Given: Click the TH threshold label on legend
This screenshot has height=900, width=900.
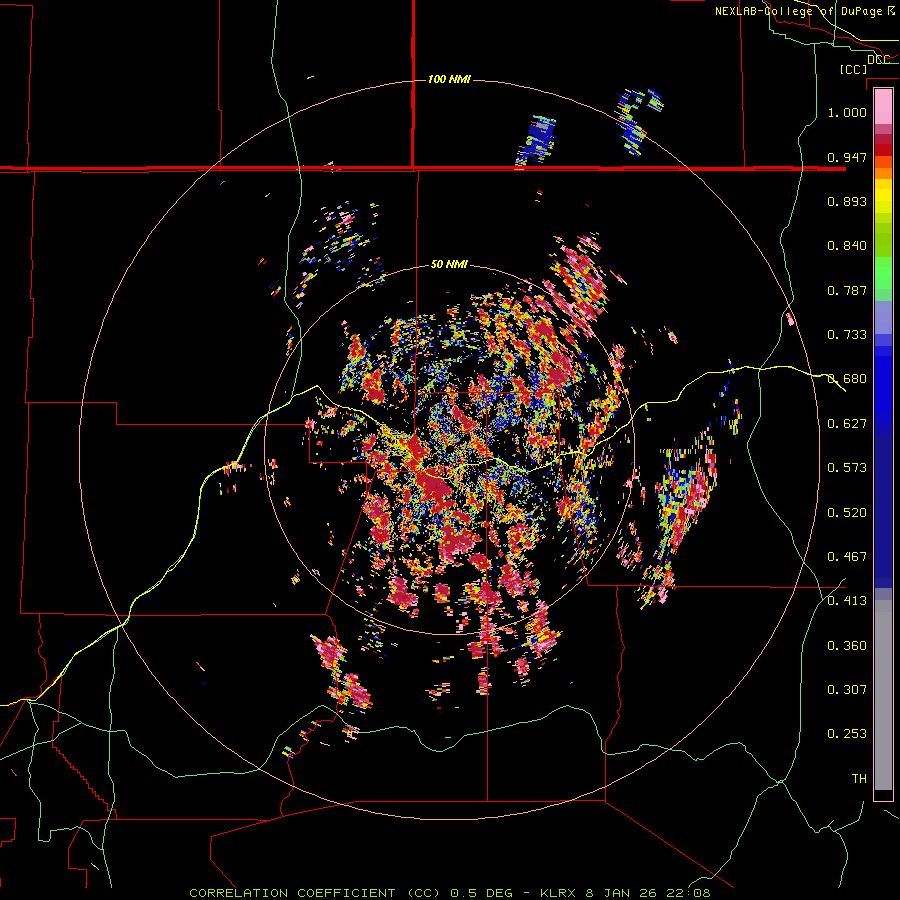Looking at the screenshot, I should click(x=859, y=779).
